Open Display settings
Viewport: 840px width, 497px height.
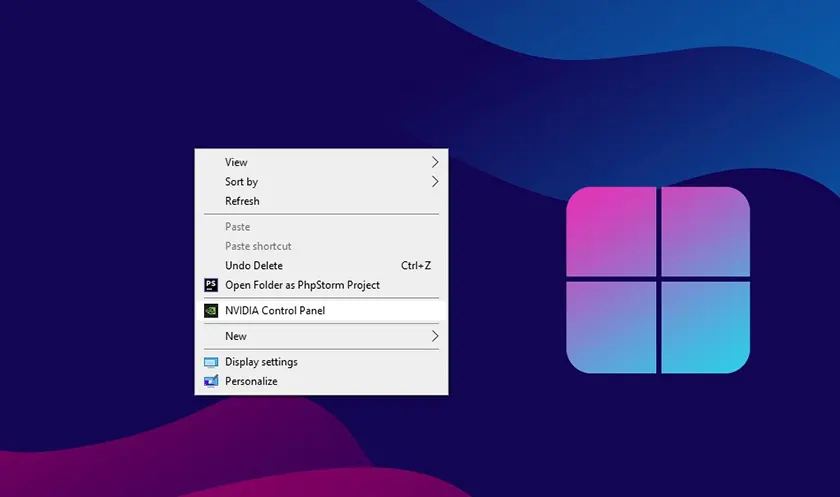tap(261, 362)
